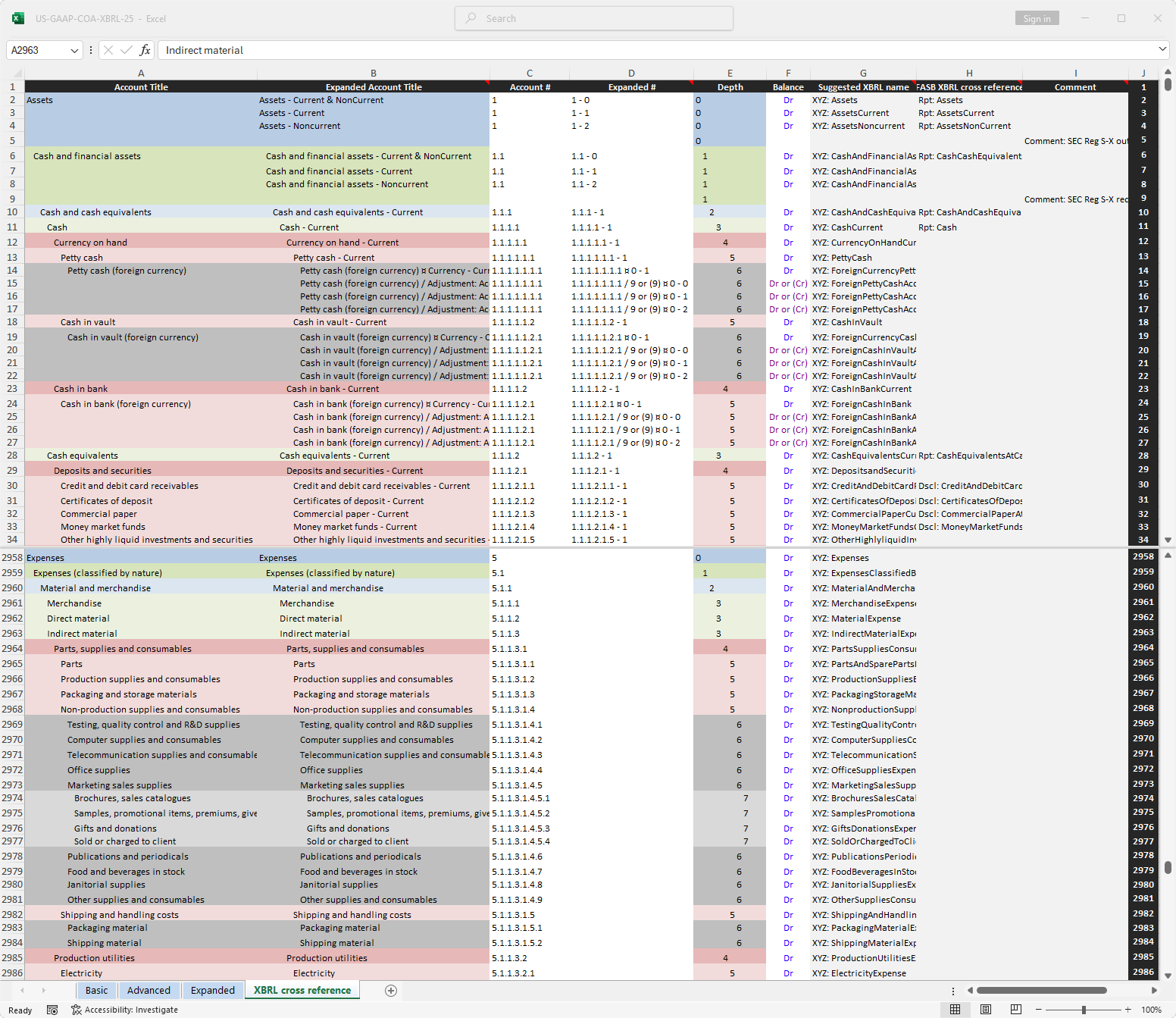Screen dimensions: 1176x1018
Task: Click zoom out minus icon
Action: [1039, 1010]
